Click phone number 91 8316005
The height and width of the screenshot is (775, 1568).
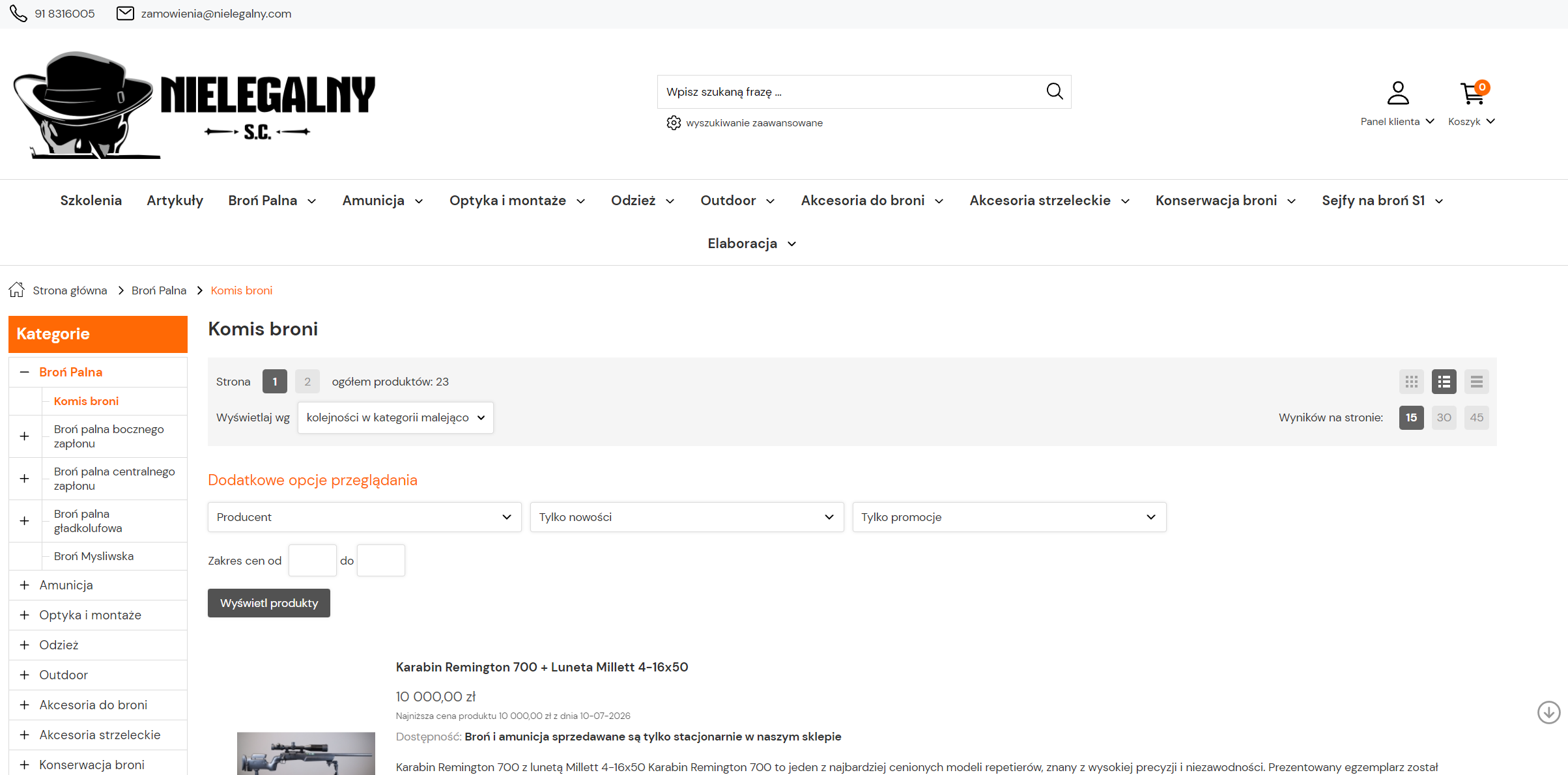64,14
